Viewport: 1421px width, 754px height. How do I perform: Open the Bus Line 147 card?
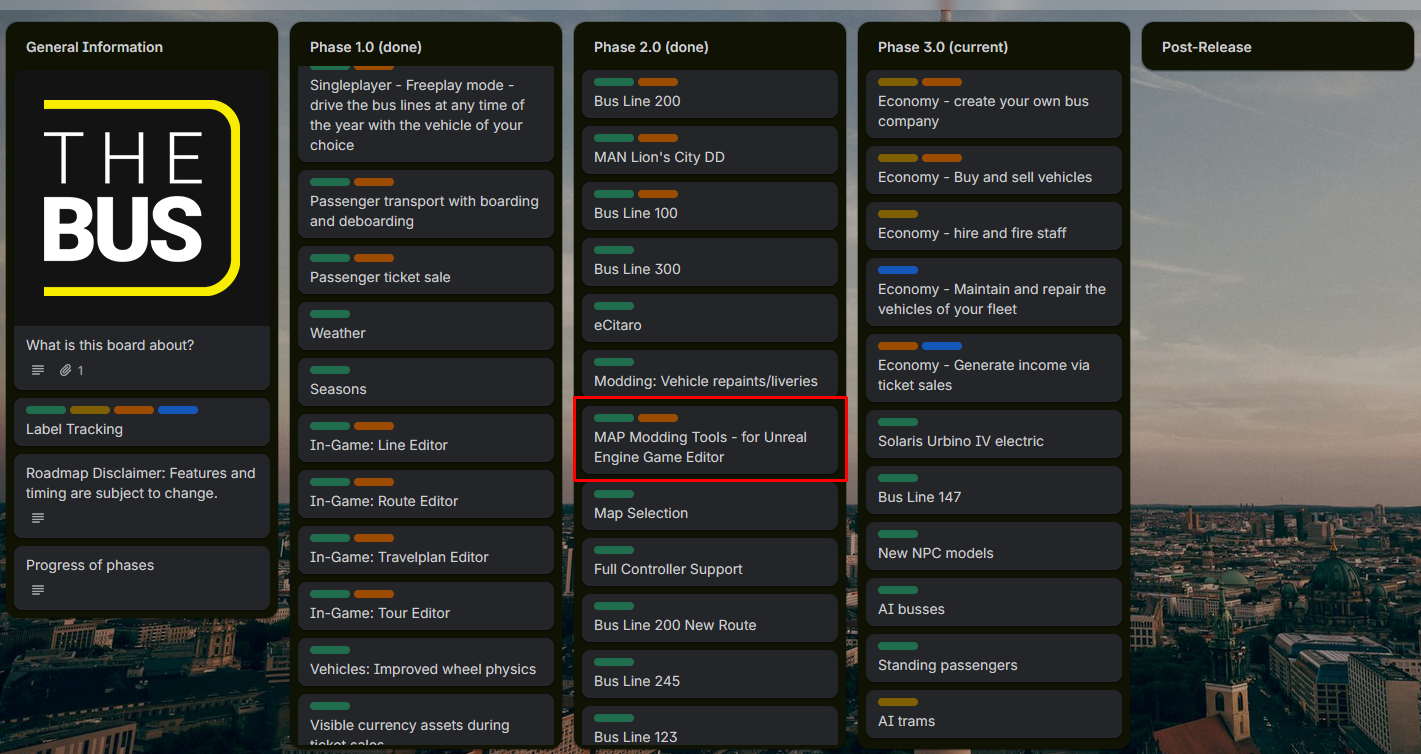(994, 490)
